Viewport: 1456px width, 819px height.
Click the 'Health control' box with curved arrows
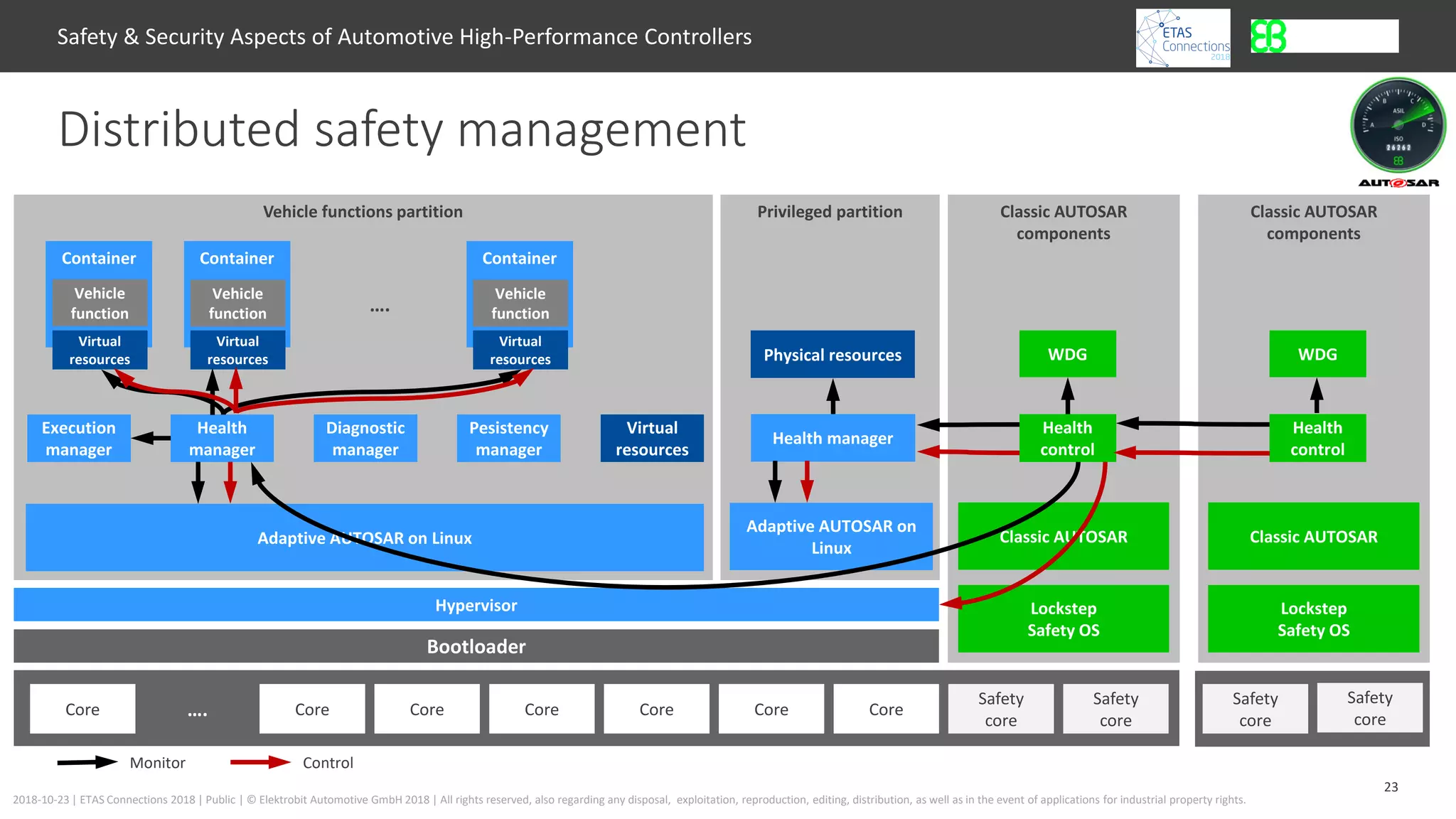(x=1067, y=438)
